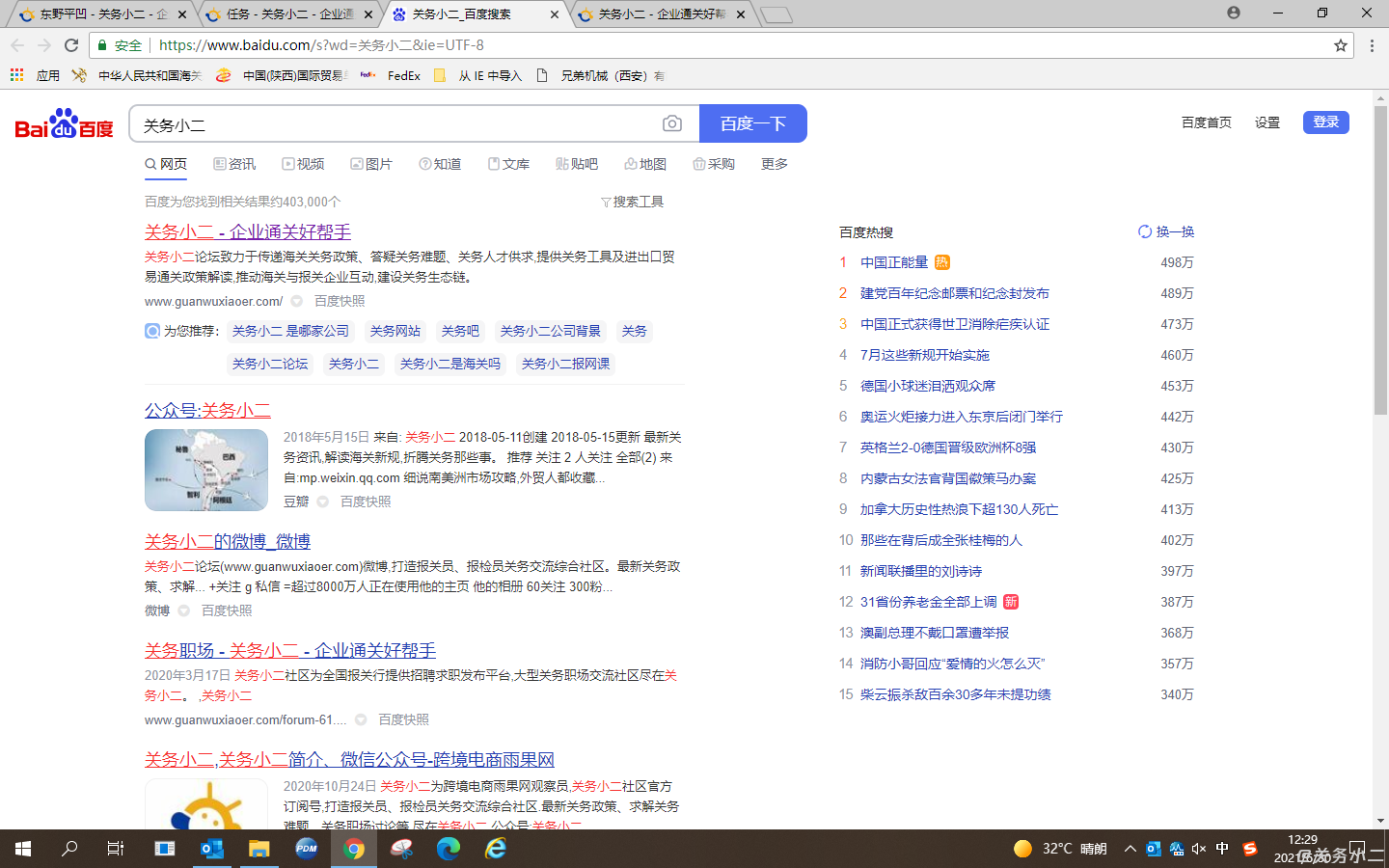The width and height of the screenshot is (1389, 868).
Task: Open hot search 消防小哥回应
Action: click(x=953, y=664)
